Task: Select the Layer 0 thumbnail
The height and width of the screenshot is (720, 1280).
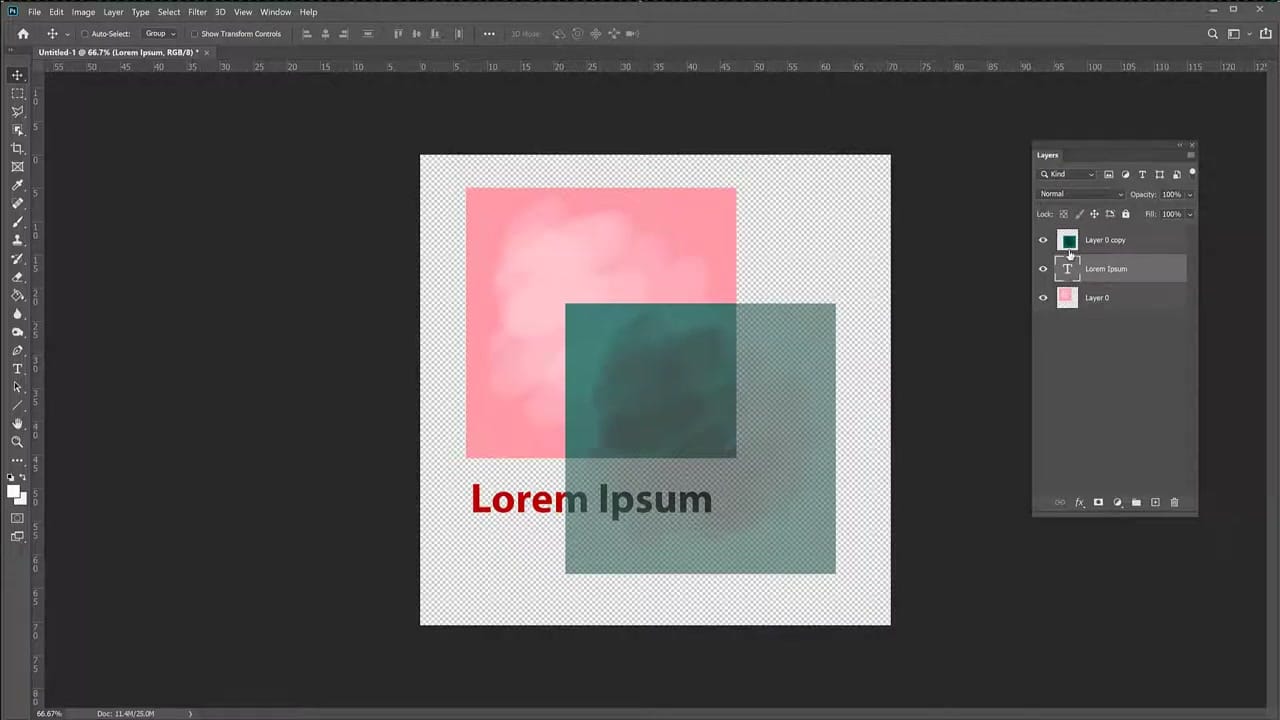Action: pyautogui.click(x=1068, y=297)
